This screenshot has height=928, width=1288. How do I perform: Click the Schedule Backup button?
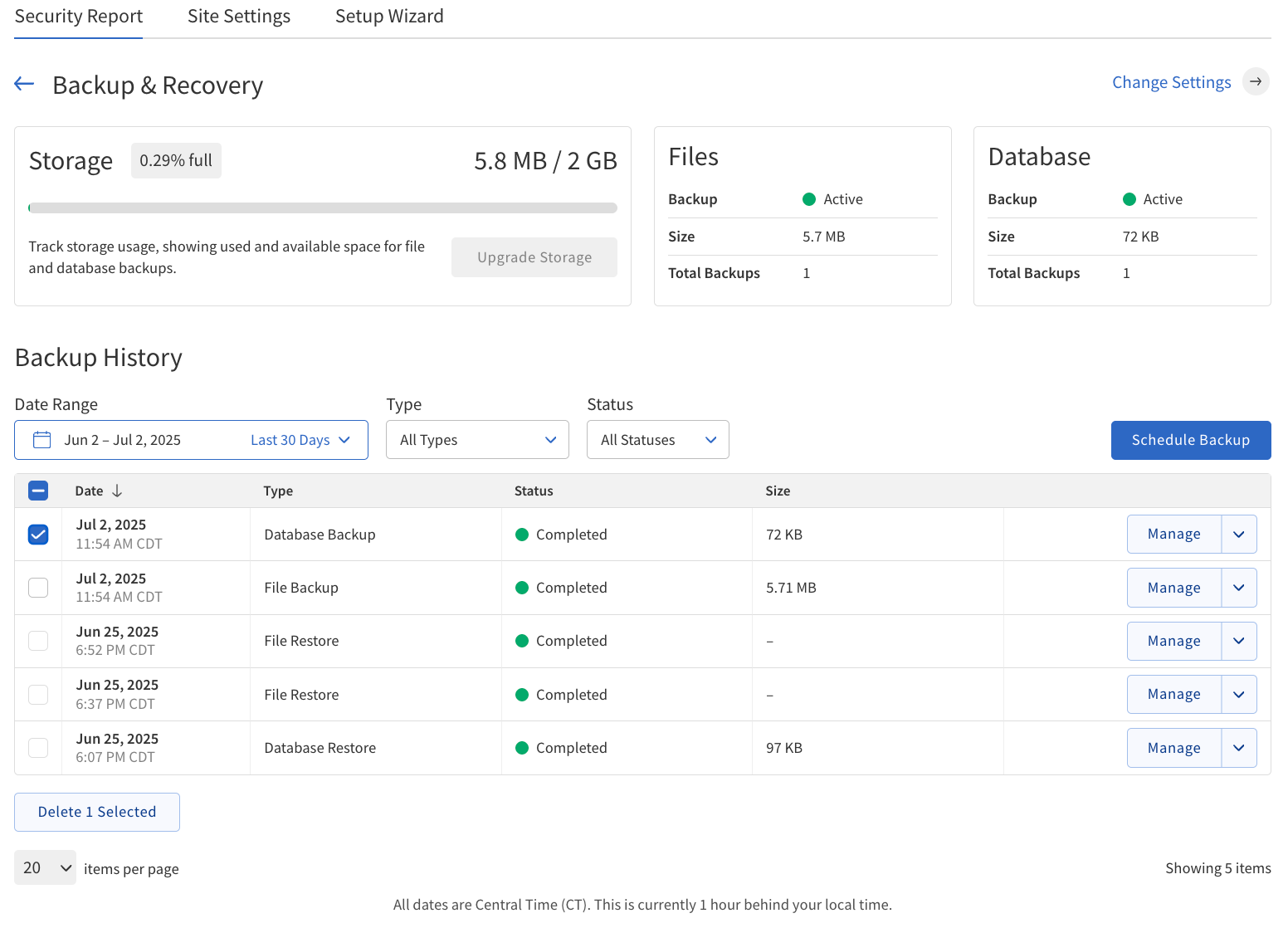[x=1191, y=440]
